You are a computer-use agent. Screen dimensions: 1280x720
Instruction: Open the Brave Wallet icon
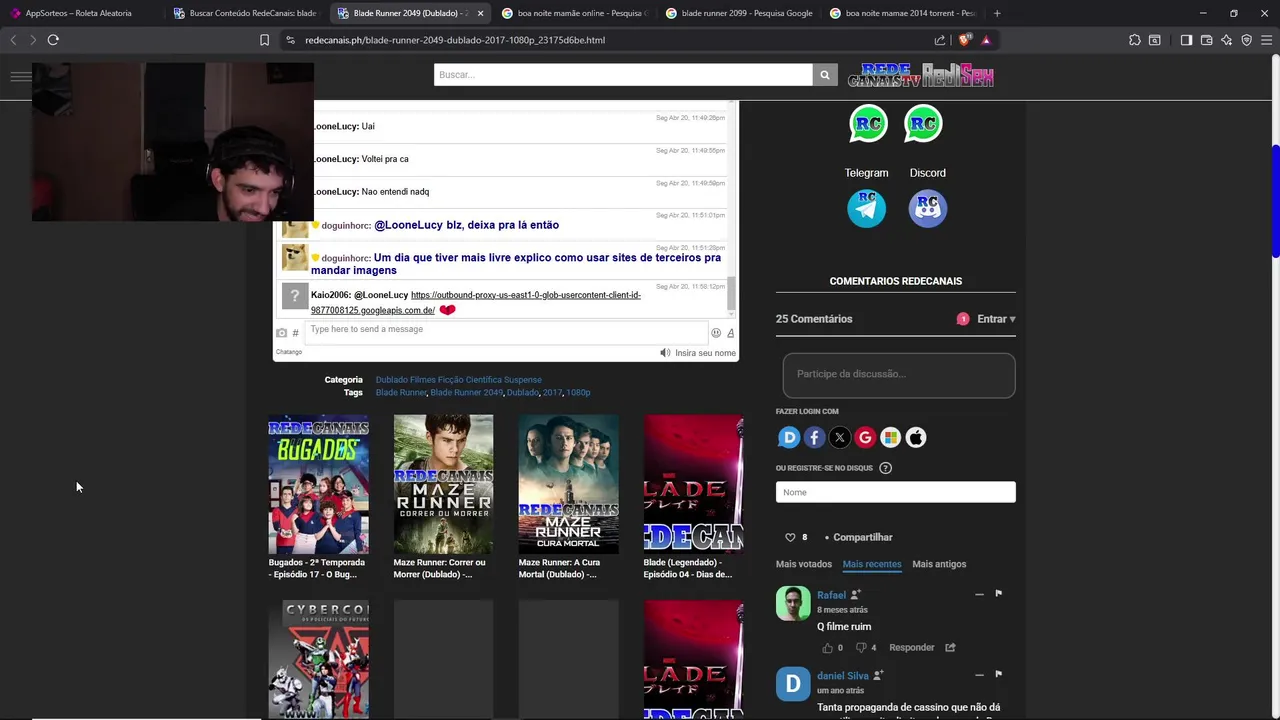[1206, 40]
